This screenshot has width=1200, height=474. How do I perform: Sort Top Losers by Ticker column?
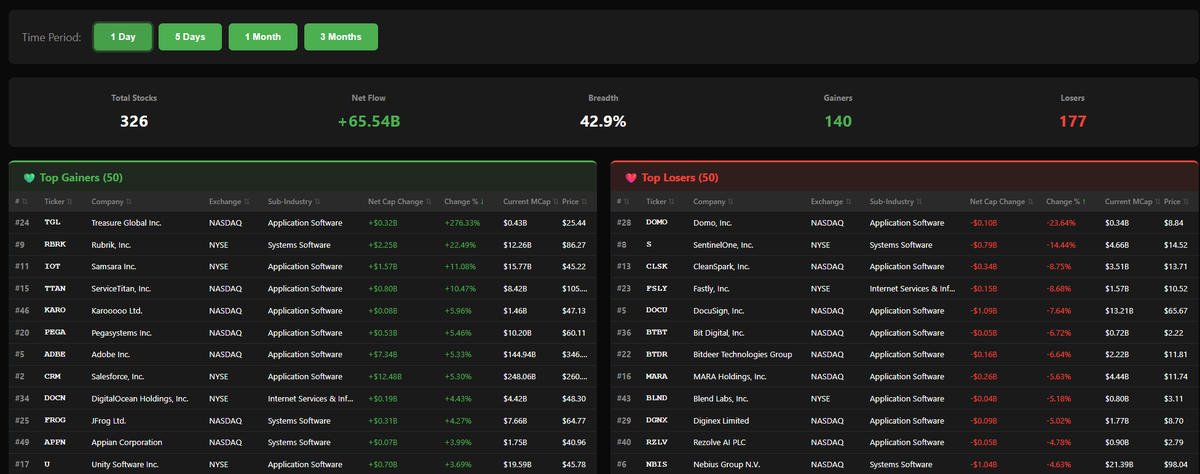[x=661, y=201]
